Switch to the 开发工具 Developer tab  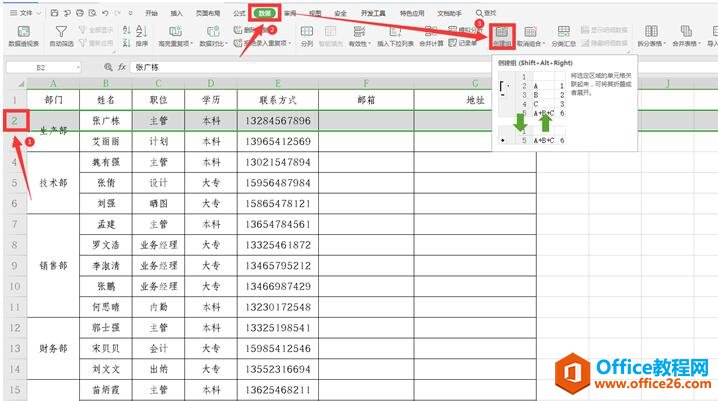click(x=373, y=13)
